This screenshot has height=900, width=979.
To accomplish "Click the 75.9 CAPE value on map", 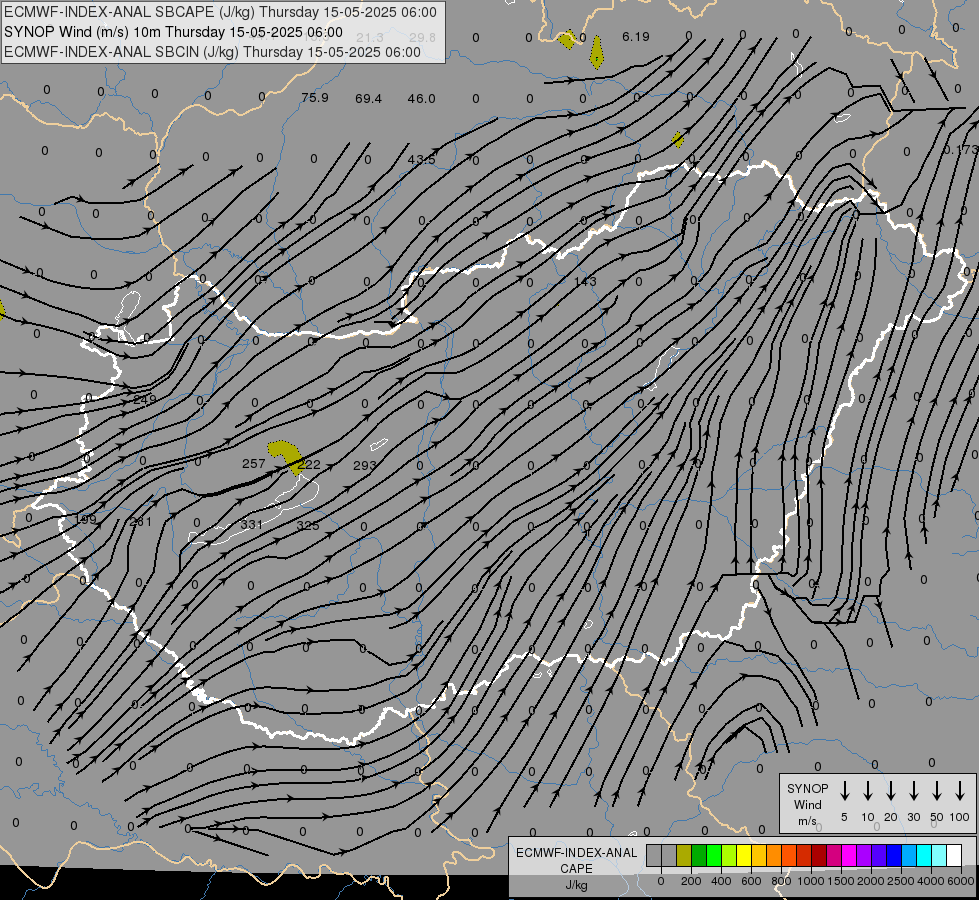I will pos(315,98).
